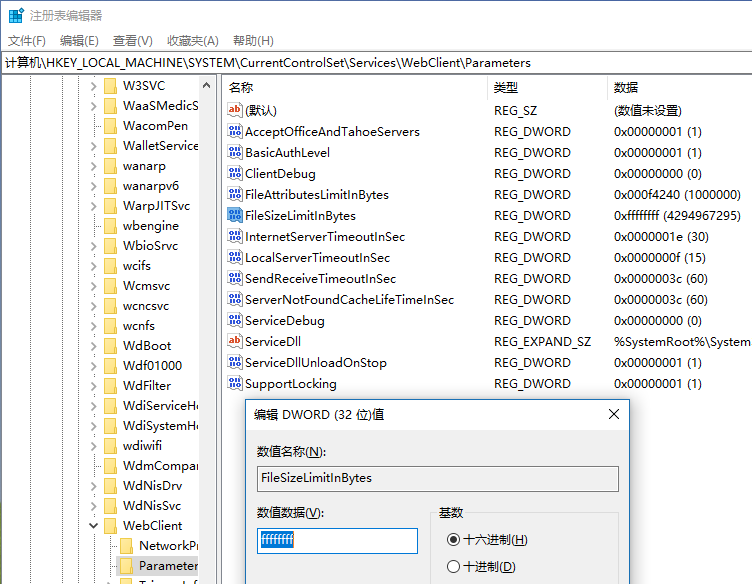Click InternetServerTimeoutInSec DWORD icon

point(235,236)
